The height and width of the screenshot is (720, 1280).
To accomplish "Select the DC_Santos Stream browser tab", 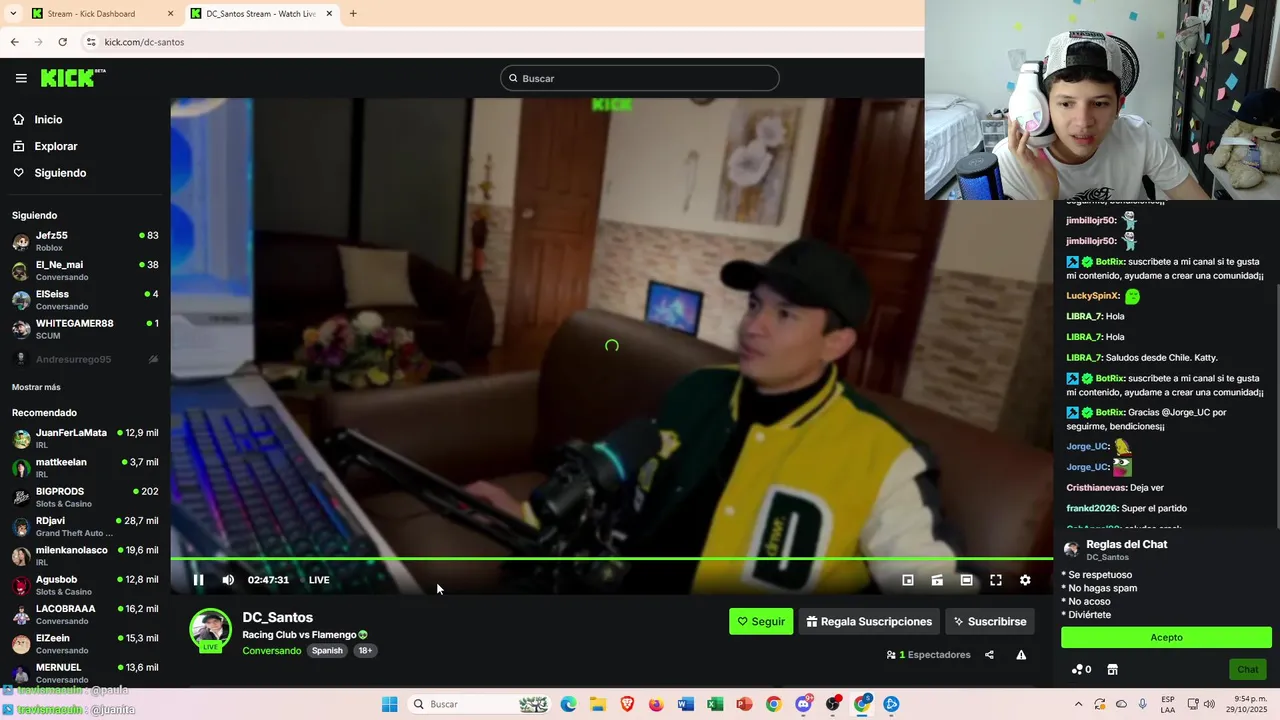I will [x=260, y=14].
